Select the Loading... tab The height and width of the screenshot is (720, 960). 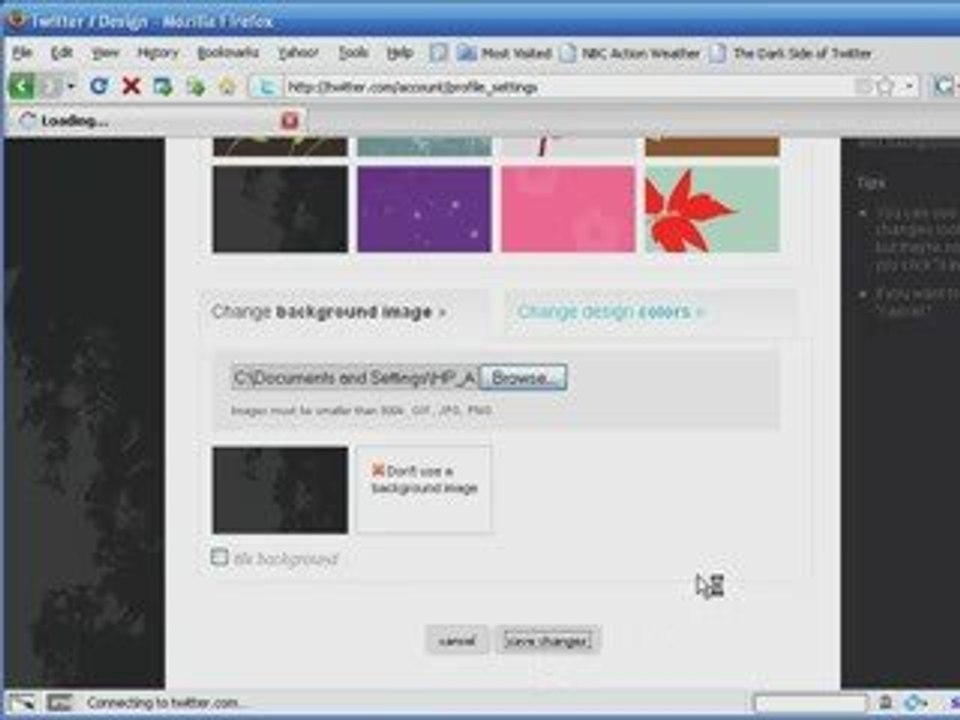coord(156,121)
